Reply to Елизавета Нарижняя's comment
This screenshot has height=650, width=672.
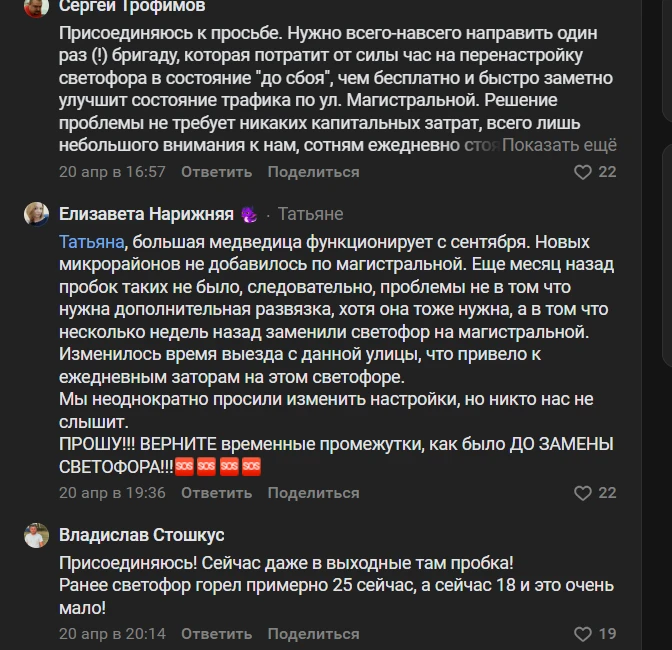click(x=217, y=493)
